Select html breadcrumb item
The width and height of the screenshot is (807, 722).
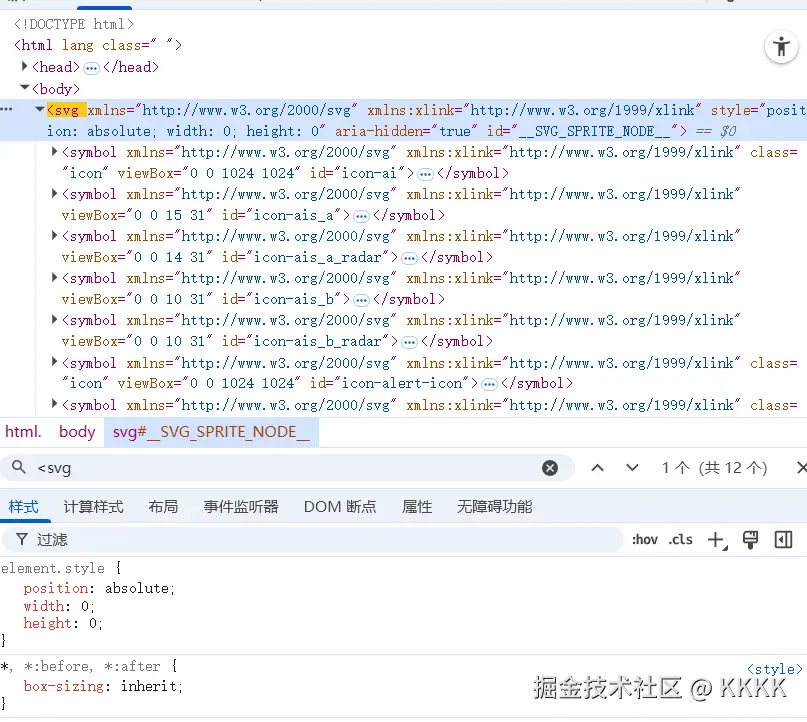coord(23,431)
